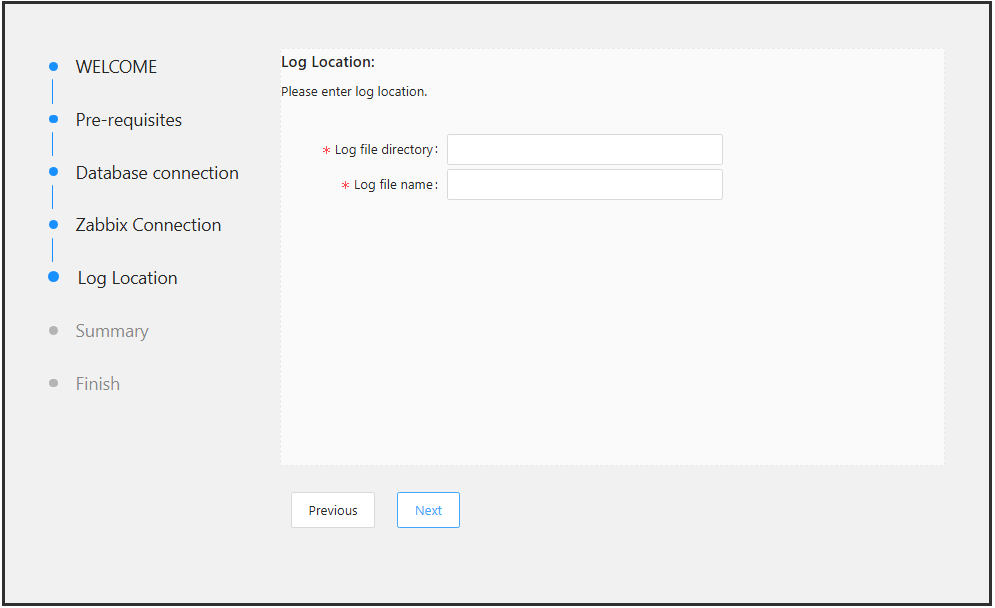
Task: Select the Zabbix Connection step
Action: tap(148, 225)
